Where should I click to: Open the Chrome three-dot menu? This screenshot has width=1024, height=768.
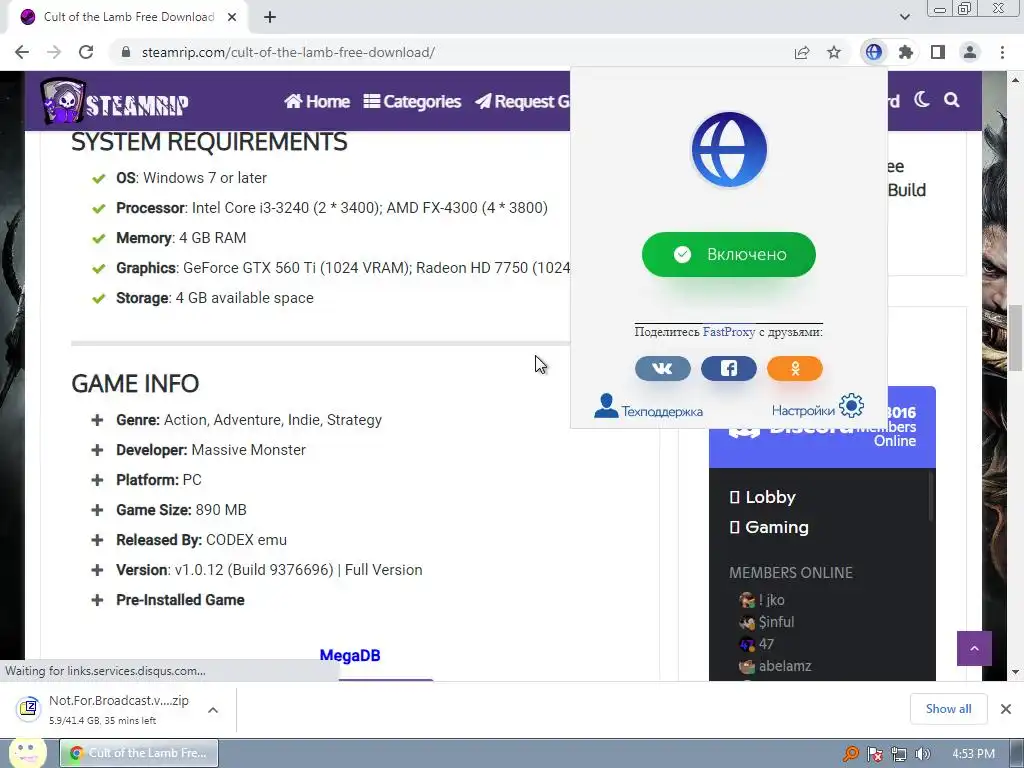[x=1002, y=52]
